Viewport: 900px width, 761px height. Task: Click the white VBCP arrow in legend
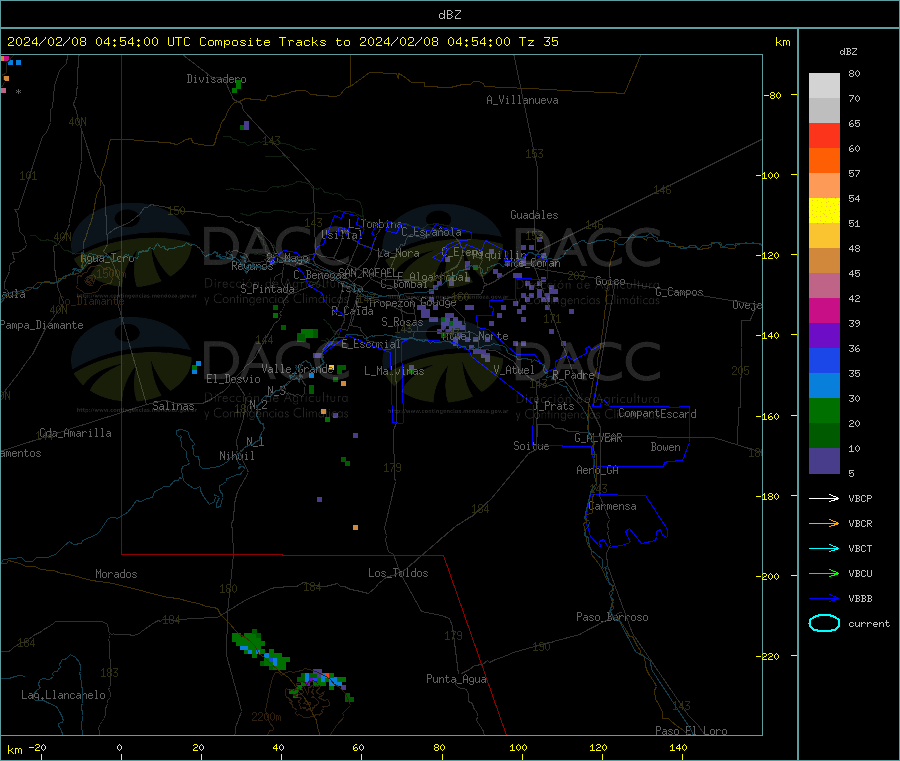point(824,498)
